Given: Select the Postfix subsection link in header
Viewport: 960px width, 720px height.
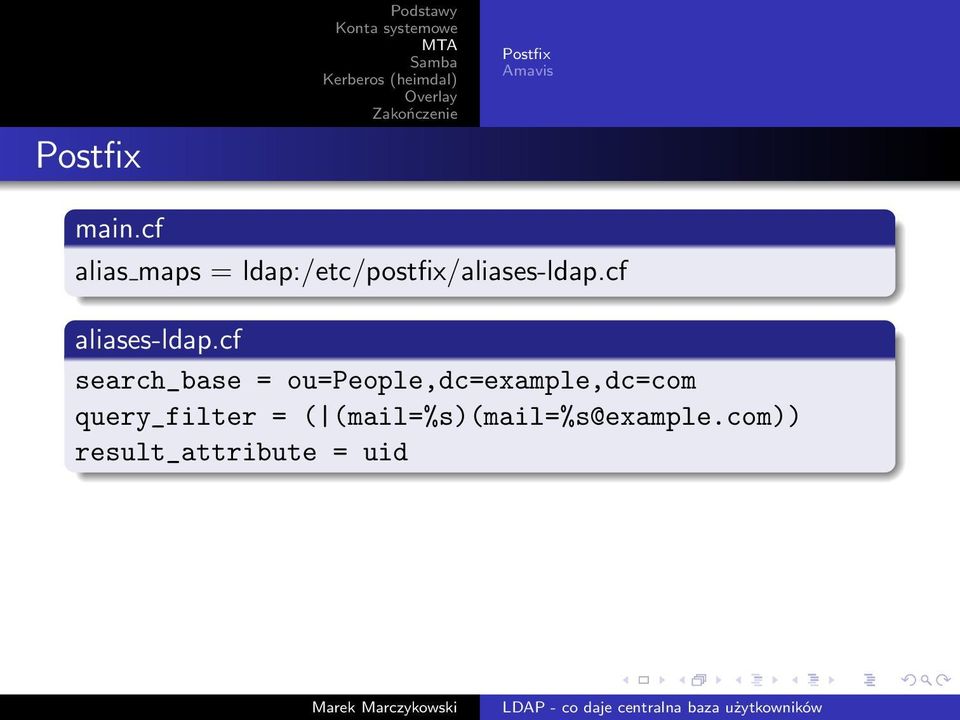Looking at the screenshot, I should 527,54.
